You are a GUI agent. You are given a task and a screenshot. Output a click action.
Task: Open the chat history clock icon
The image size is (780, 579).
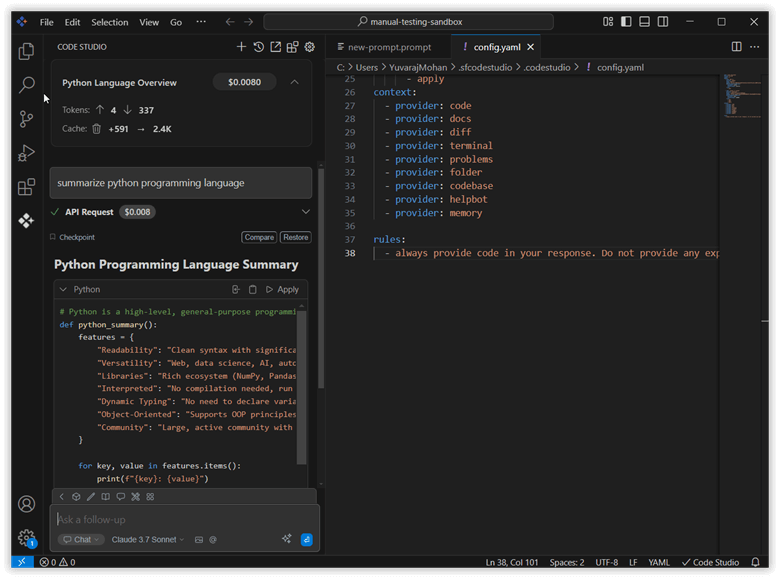tap(258, 47)
